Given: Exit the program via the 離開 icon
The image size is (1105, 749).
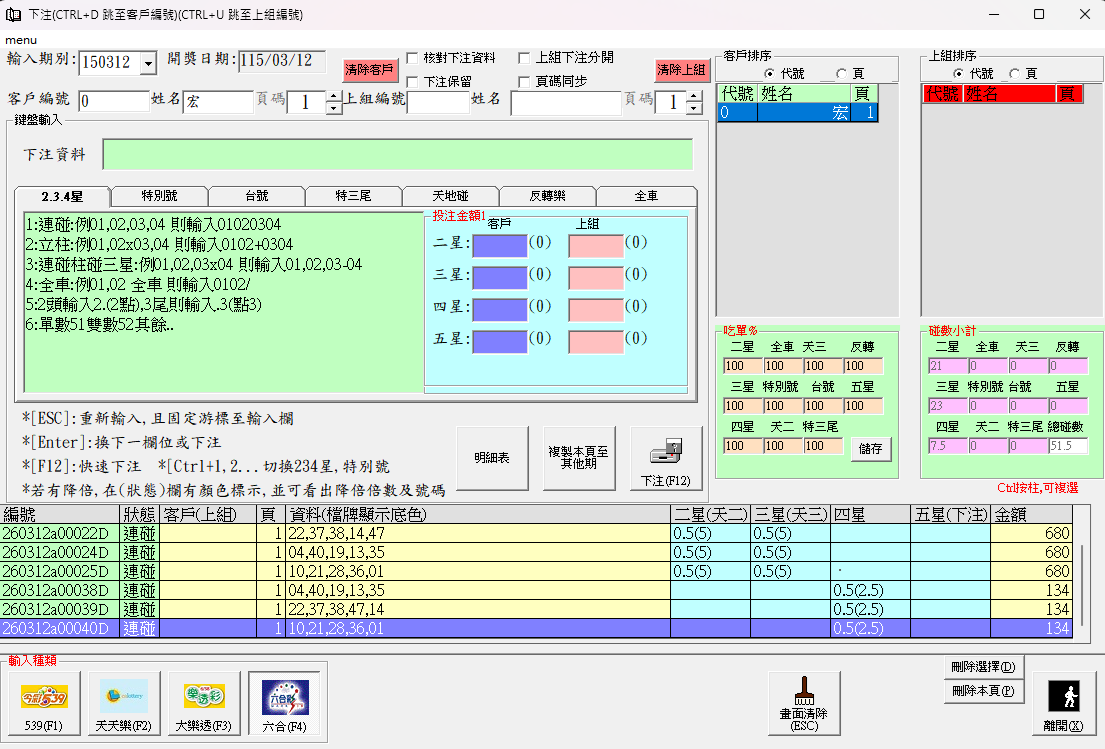Looking at the screenshot, I should click(x=1062, y=703).
